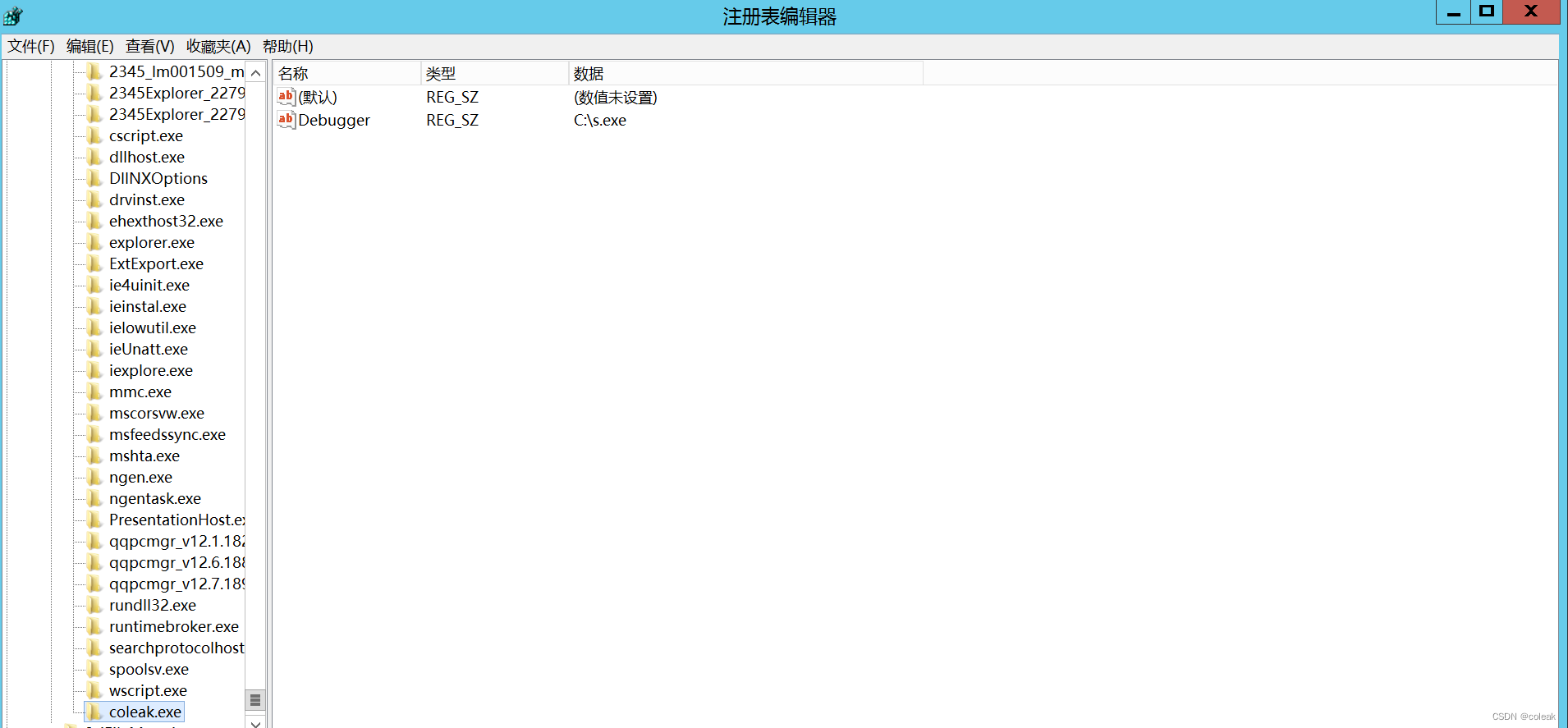Click the folder icon of iexplore.exe key

pyautogui.click(x=95, y=370)
